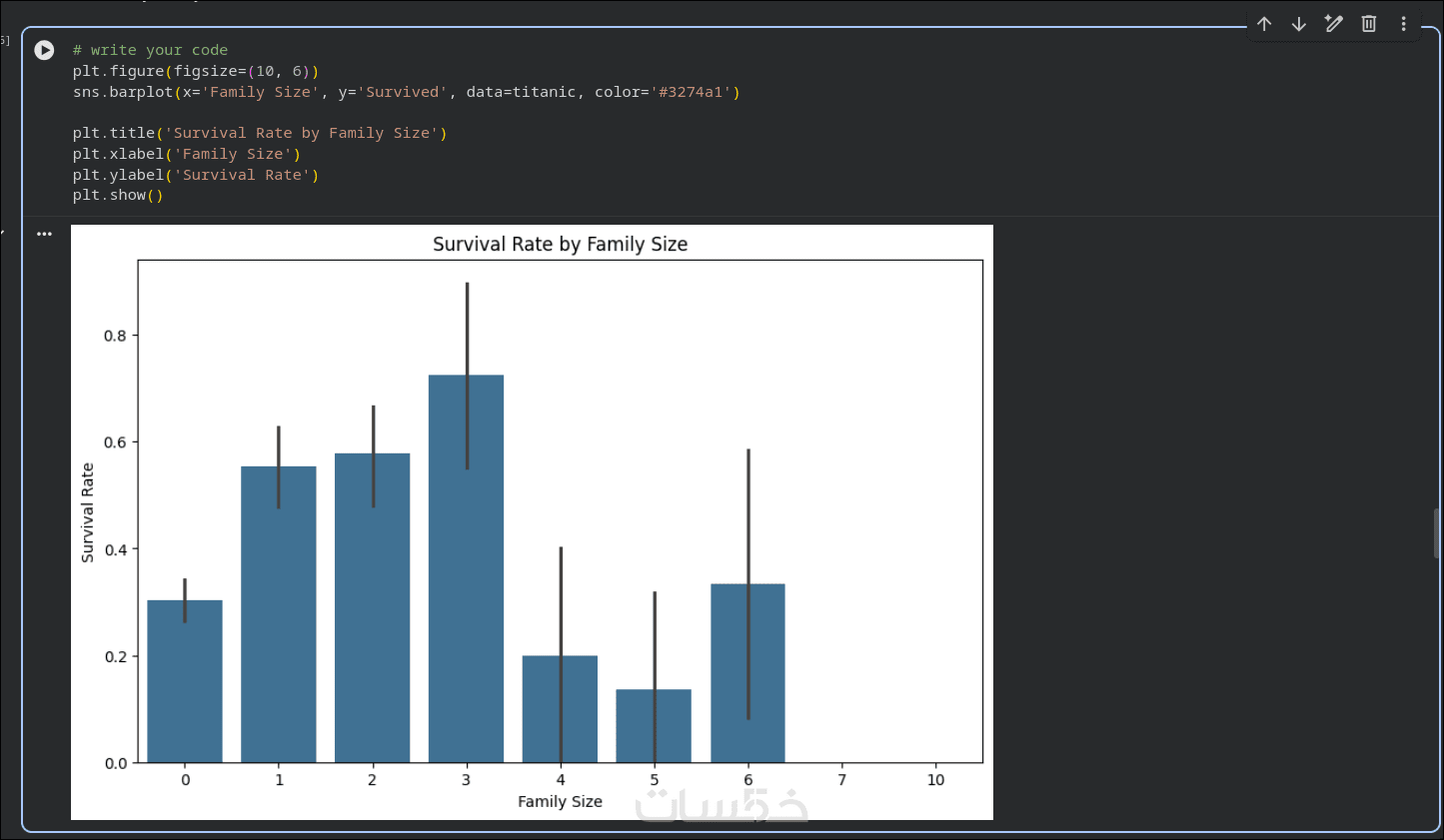This screenshot has height=840, width=1444.
Task: Click the x-axis tick label 10
Action: click(935, 780)
